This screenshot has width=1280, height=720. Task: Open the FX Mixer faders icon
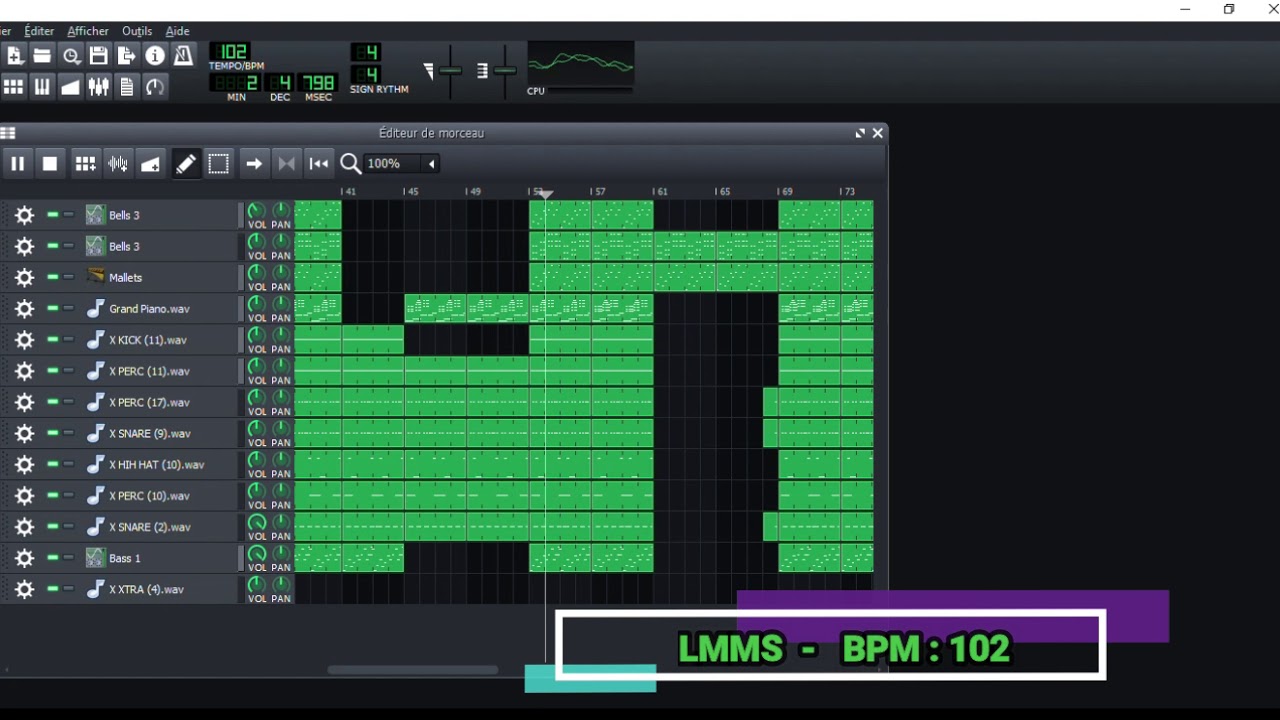coord(98,87)
